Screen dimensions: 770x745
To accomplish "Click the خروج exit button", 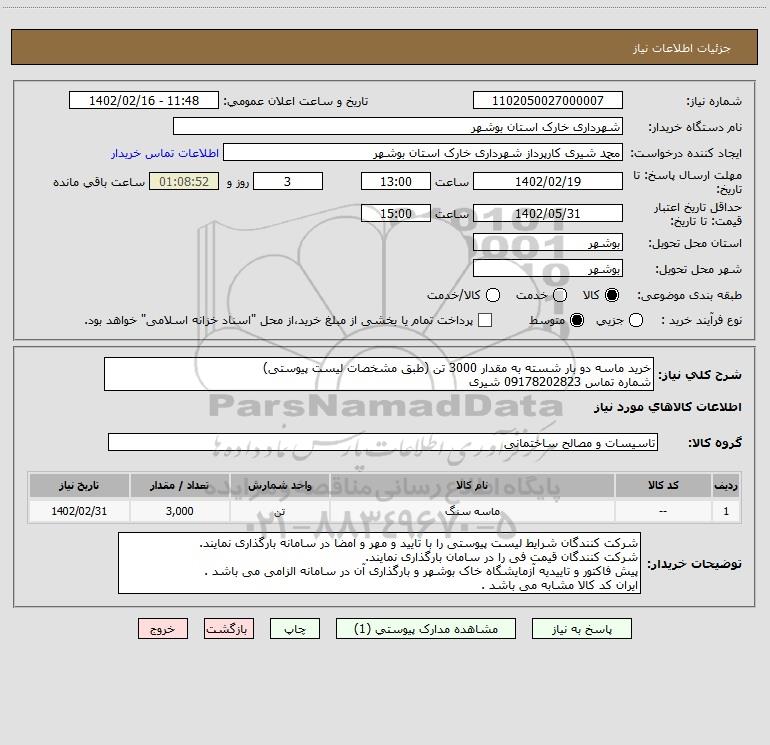I will [163, 629].
